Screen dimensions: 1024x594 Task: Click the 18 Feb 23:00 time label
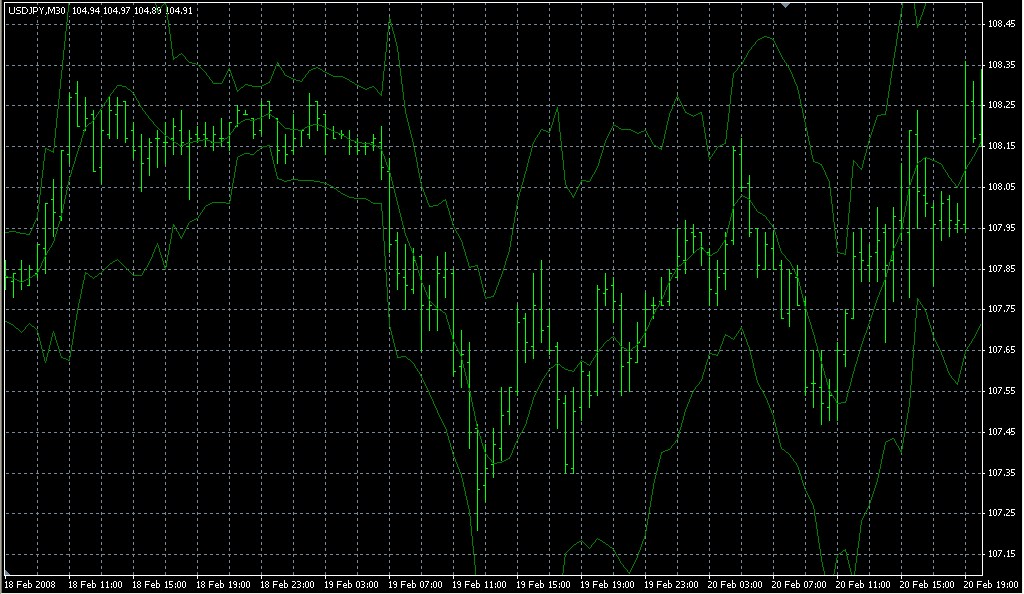(x=287, y=585)
